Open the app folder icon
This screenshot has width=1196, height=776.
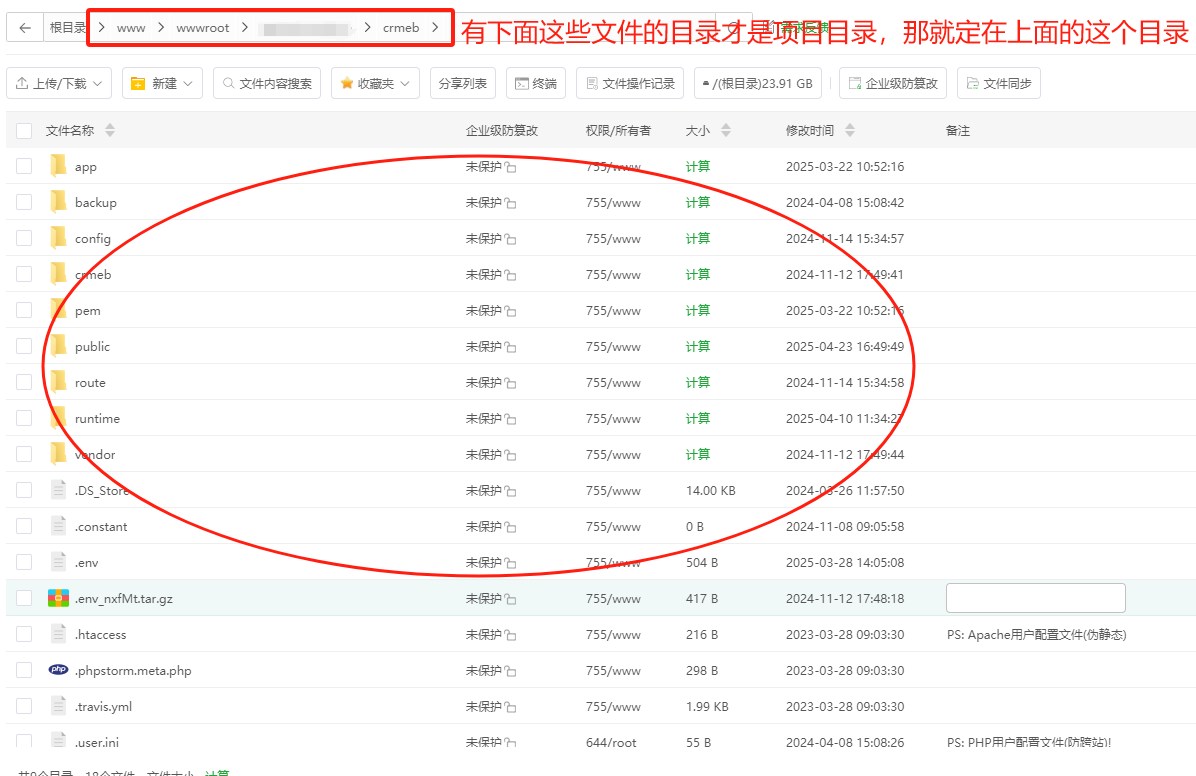click(58, 166)
